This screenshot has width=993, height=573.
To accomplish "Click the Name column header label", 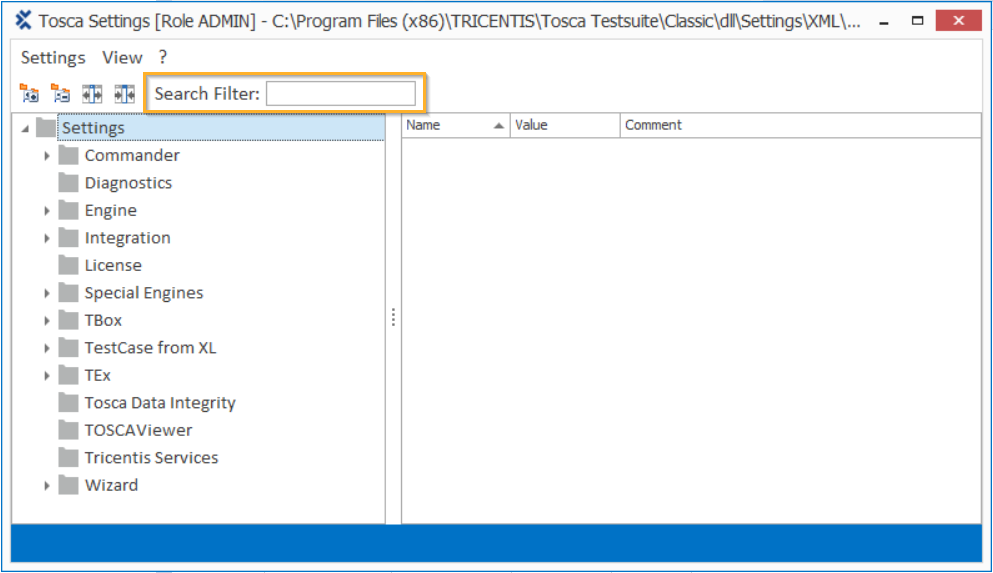I will (x=423, y=125).
